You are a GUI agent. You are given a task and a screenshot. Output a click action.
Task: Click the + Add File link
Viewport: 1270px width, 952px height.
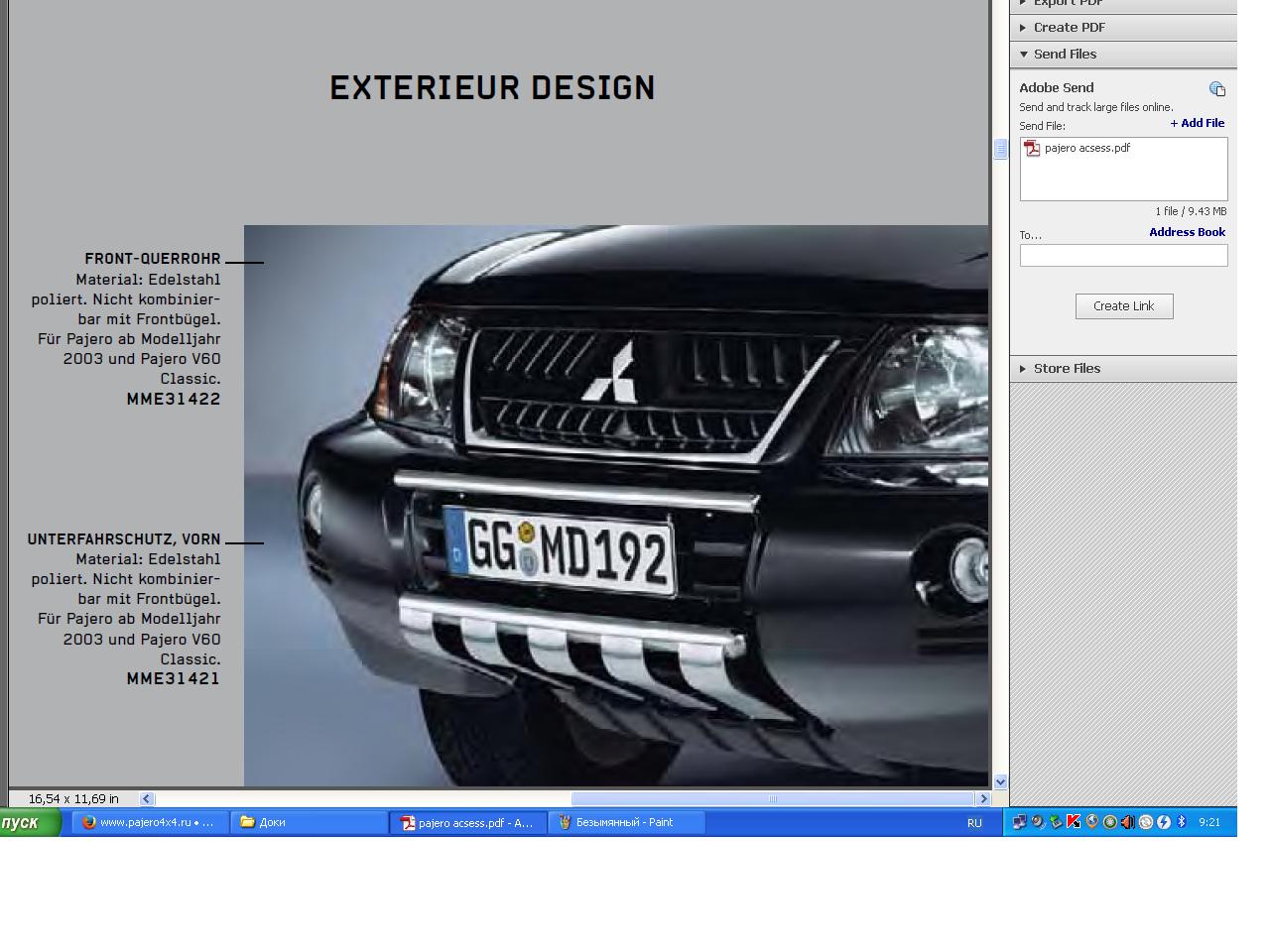pyautogui.click(x=1197, y=124)
